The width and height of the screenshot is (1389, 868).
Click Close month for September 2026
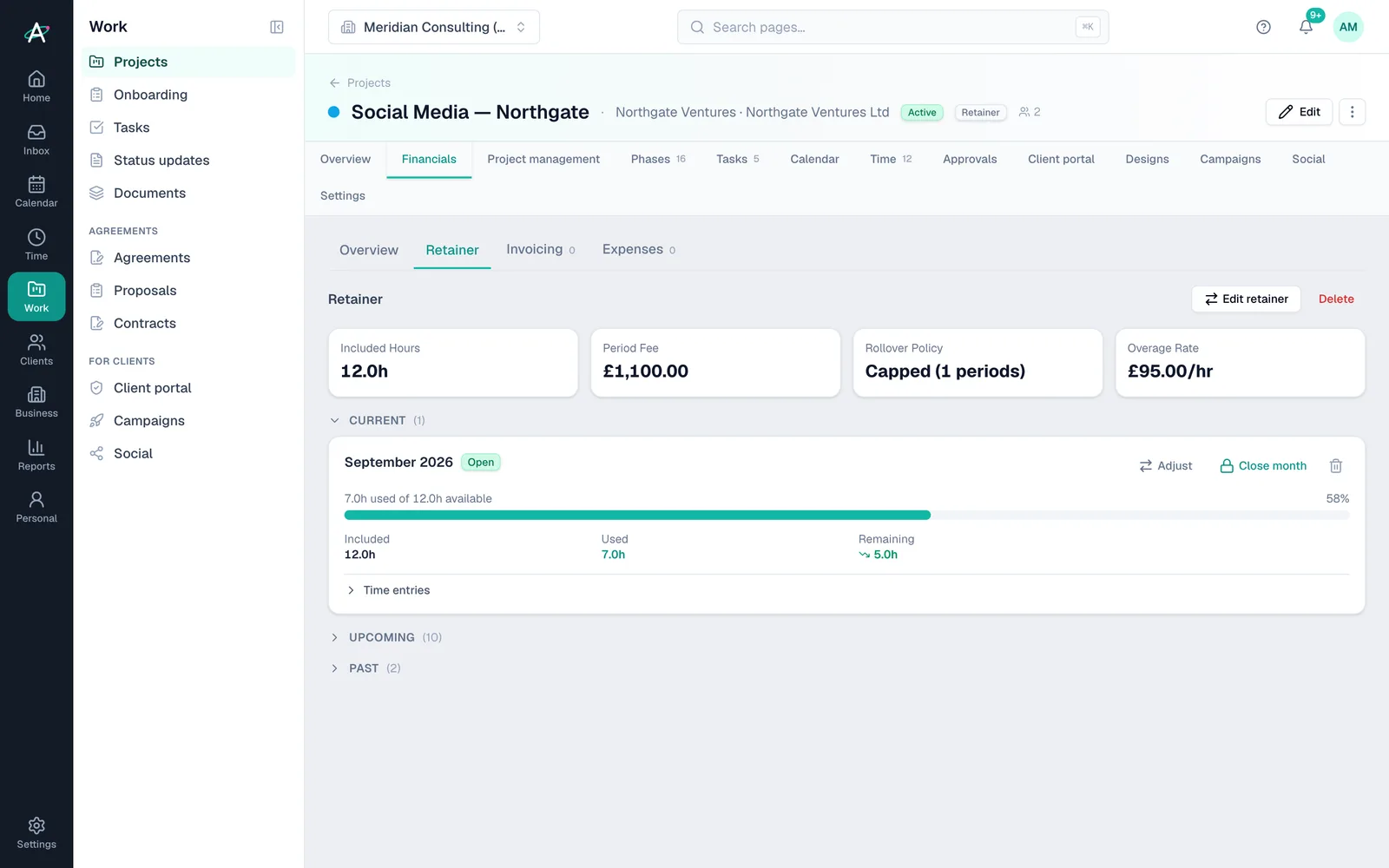(x=1263, y=466)
